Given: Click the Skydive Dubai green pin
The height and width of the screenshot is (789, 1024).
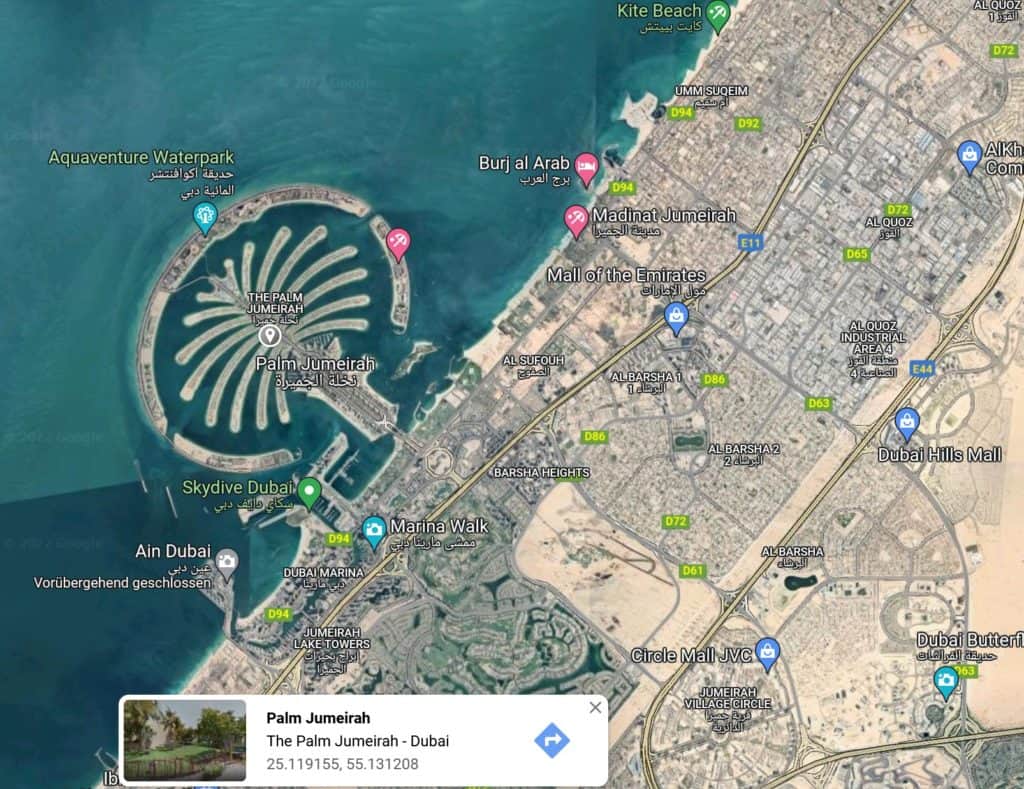Looking at the screenshot, I should click(x=310, y=492).
